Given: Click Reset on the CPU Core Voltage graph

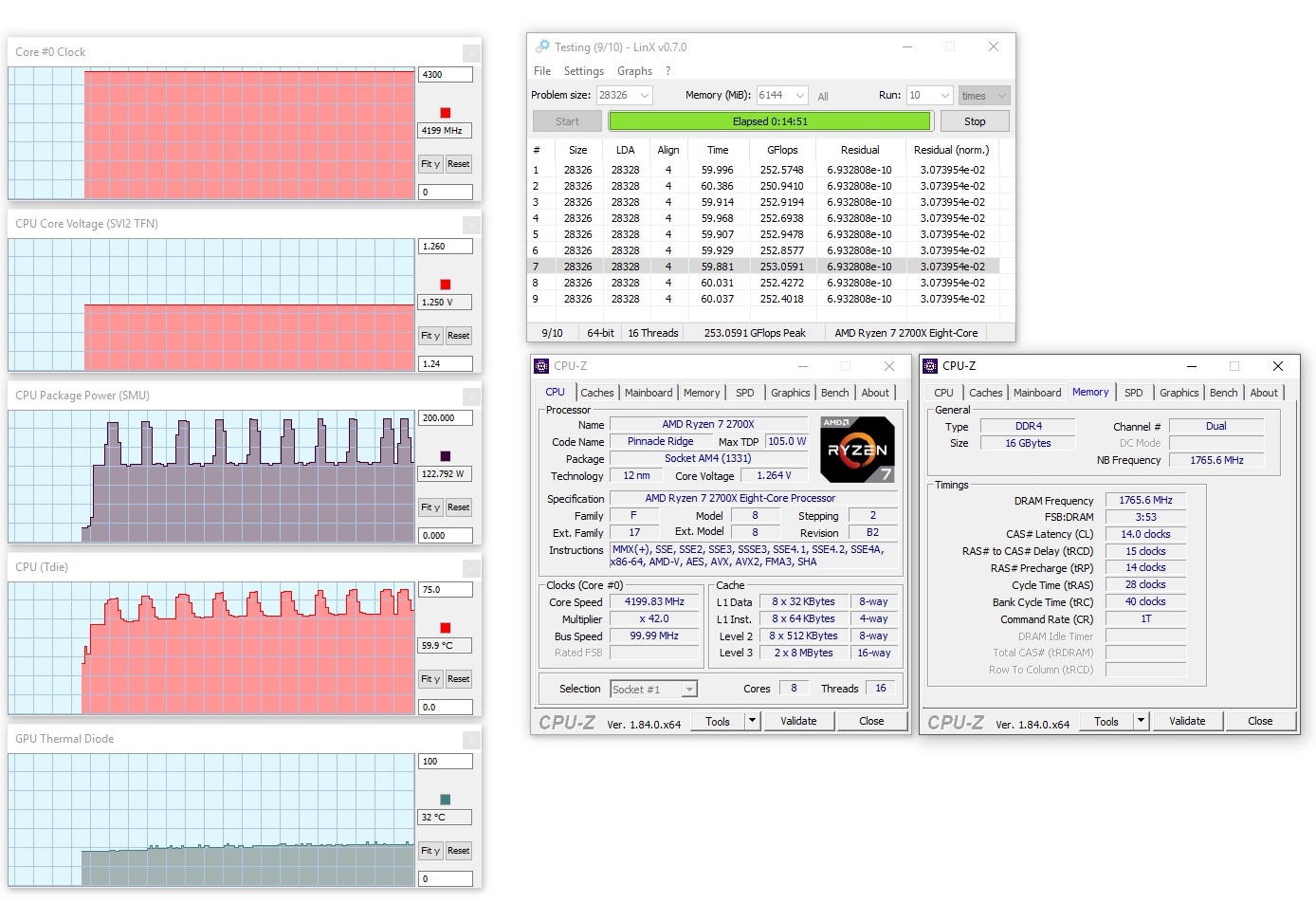Looking at the screenshot, I should pos(459,336).
